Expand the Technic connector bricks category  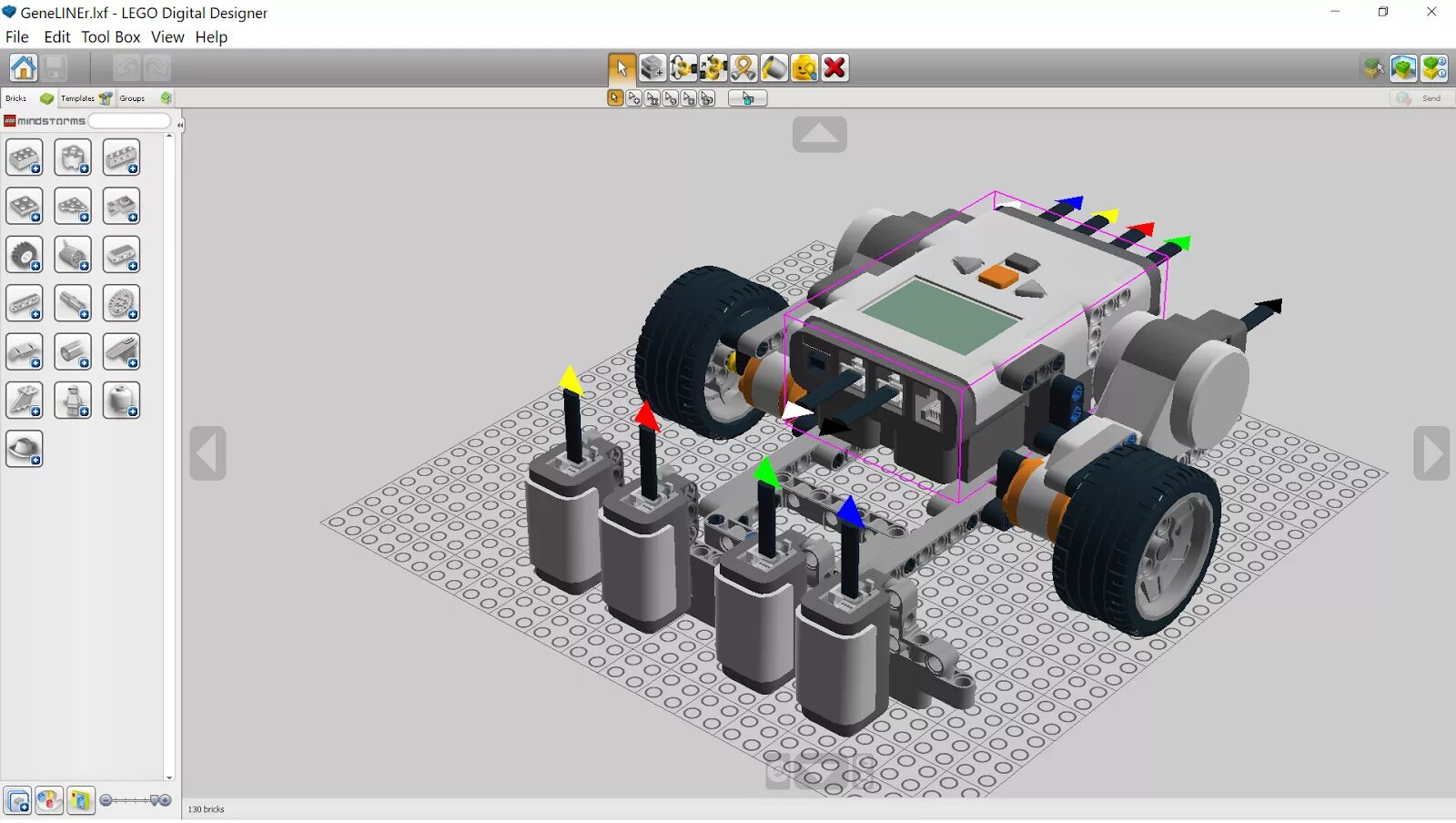coord(121,207)
